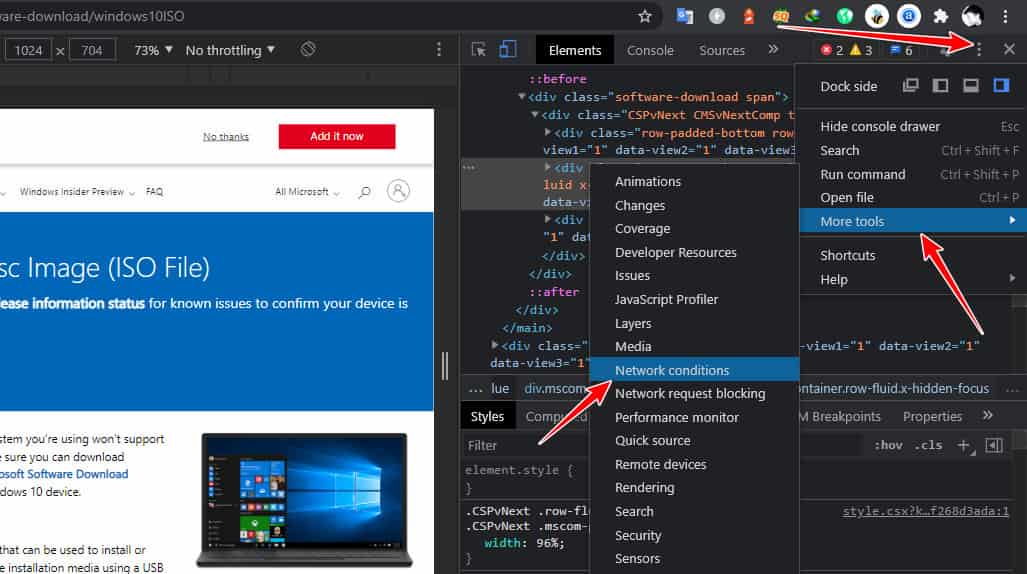
Task: Select the Styles tab
Action: [487, 417]
